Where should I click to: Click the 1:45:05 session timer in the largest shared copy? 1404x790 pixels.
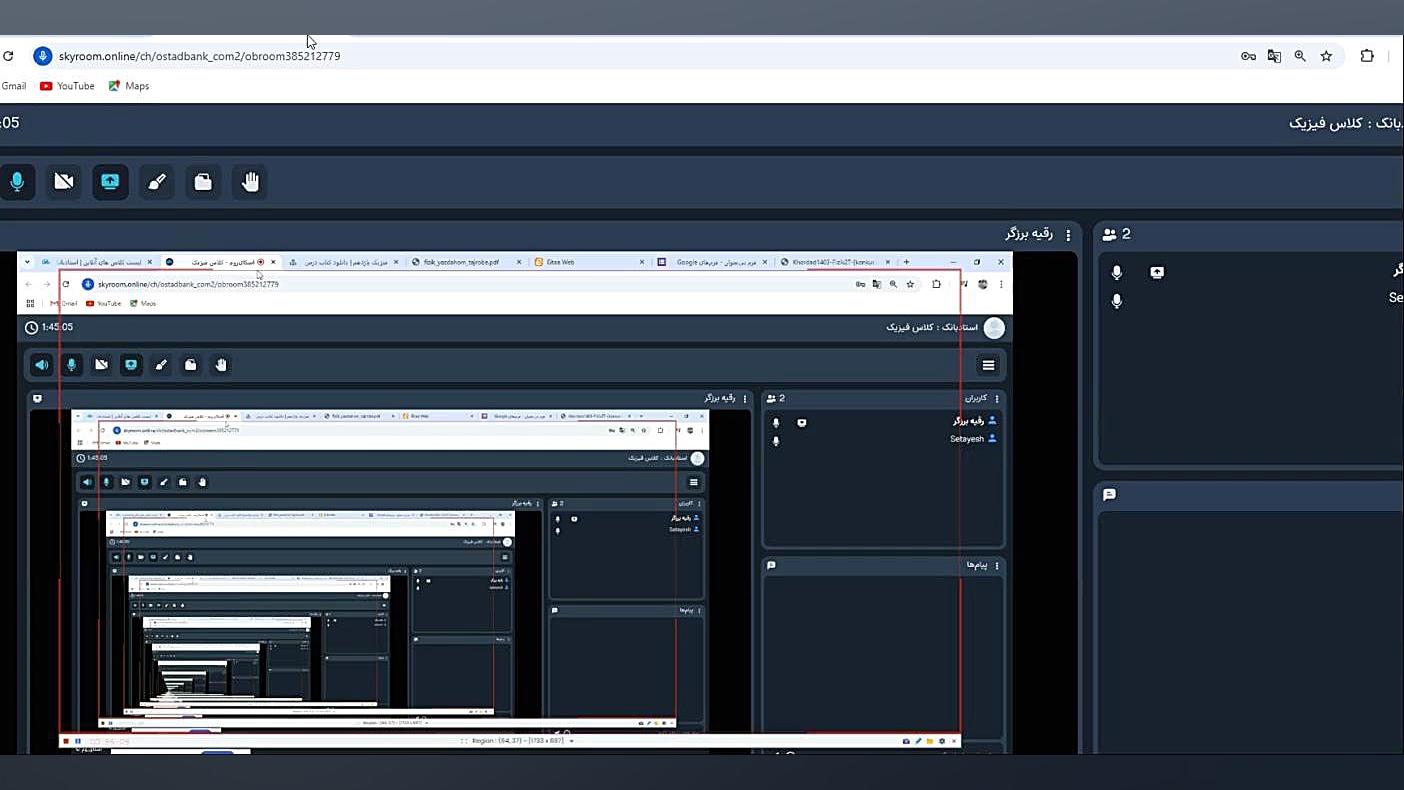[x=49, y=327]
